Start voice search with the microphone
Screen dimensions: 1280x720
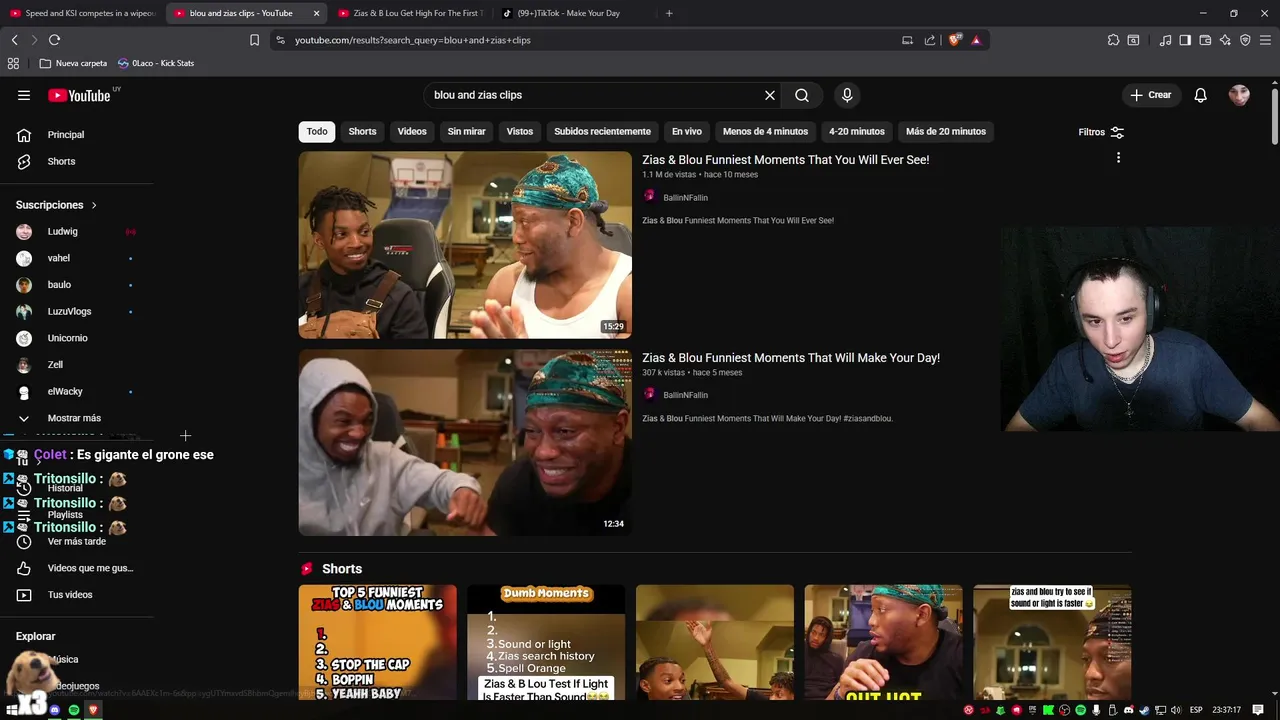tap(847, 95)
